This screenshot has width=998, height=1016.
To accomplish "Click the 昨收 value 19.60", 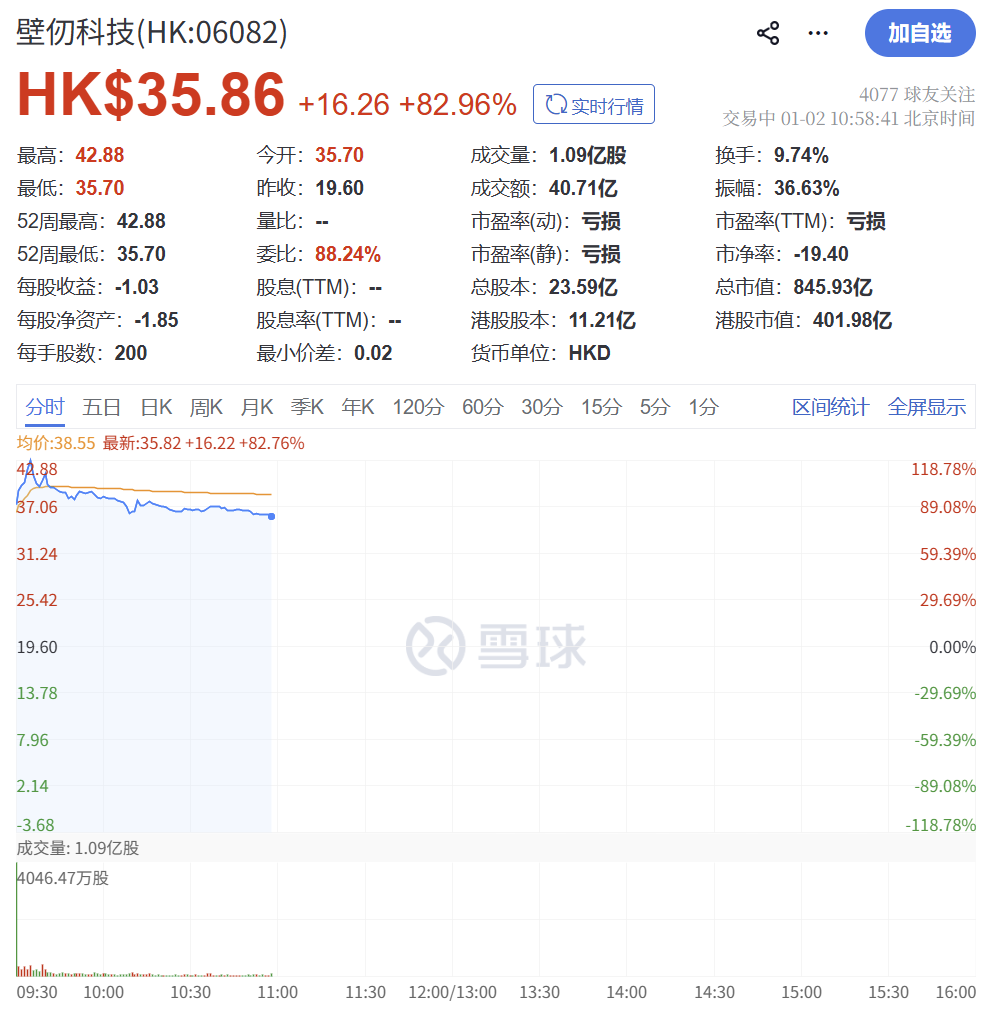I will pos(340,188).
